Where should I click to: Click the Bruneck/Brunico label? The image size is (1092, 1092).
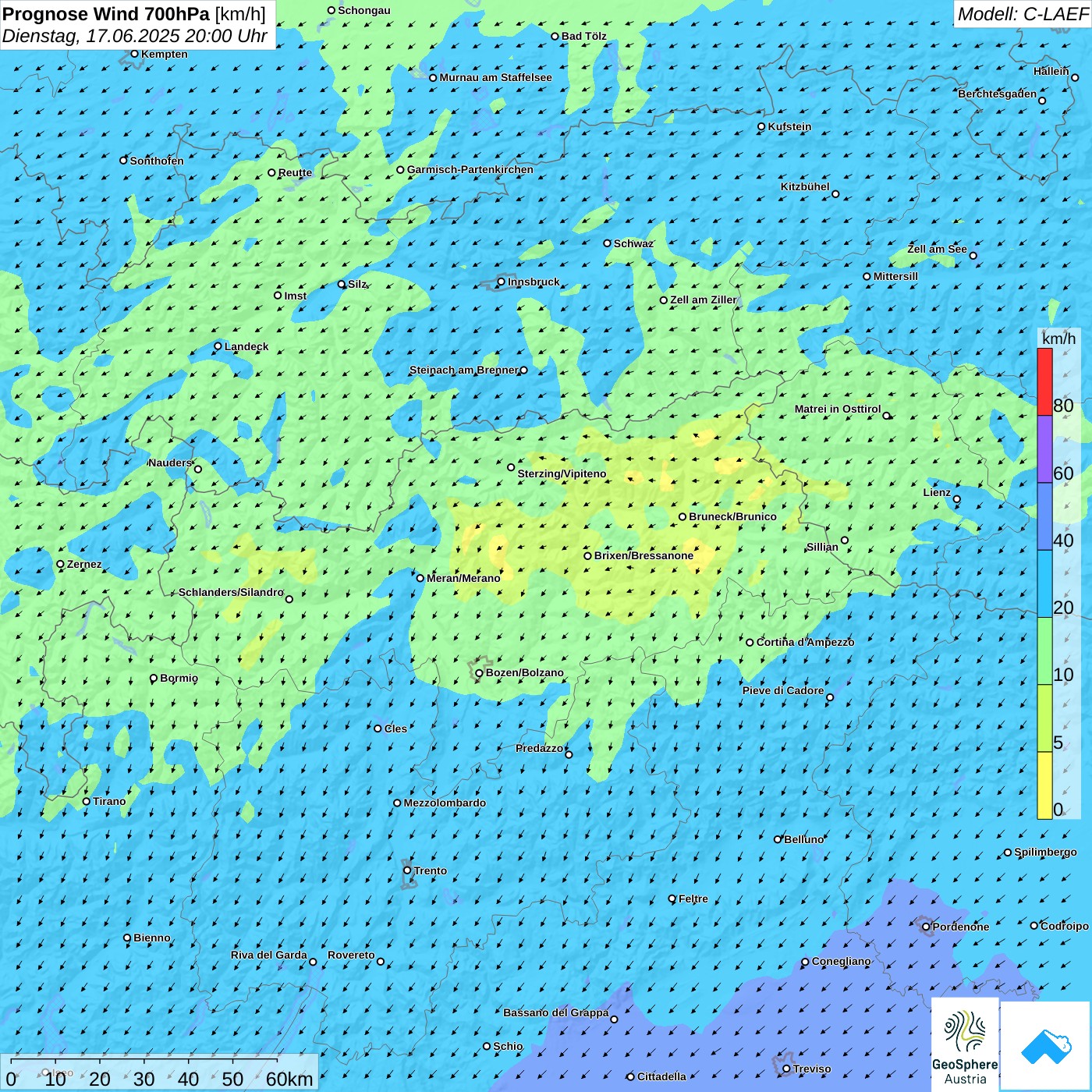[x=732, y=516]
